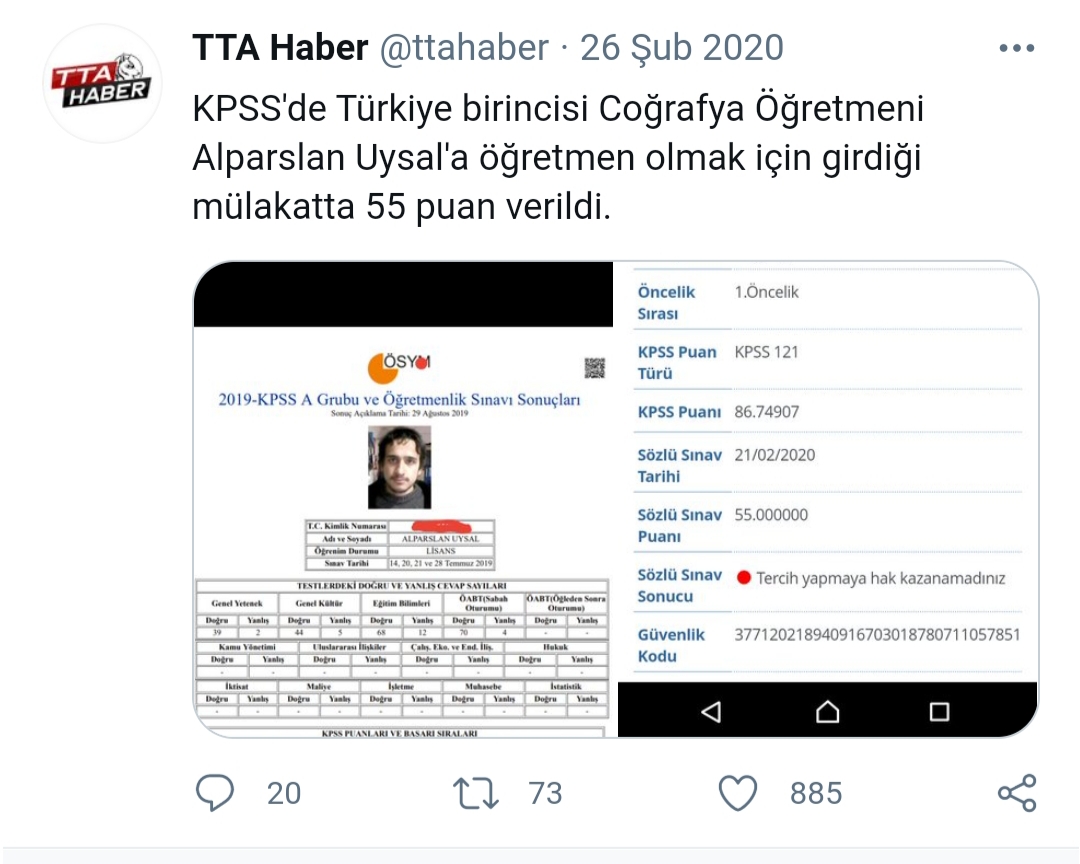The image size is (1080, 864).
Task: Open the @ttahaber handle link
Action: (464, 48)
